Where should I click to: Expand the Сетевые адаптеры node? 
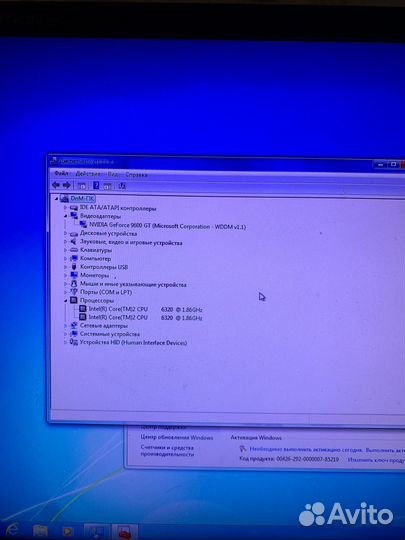pos(65,325)
